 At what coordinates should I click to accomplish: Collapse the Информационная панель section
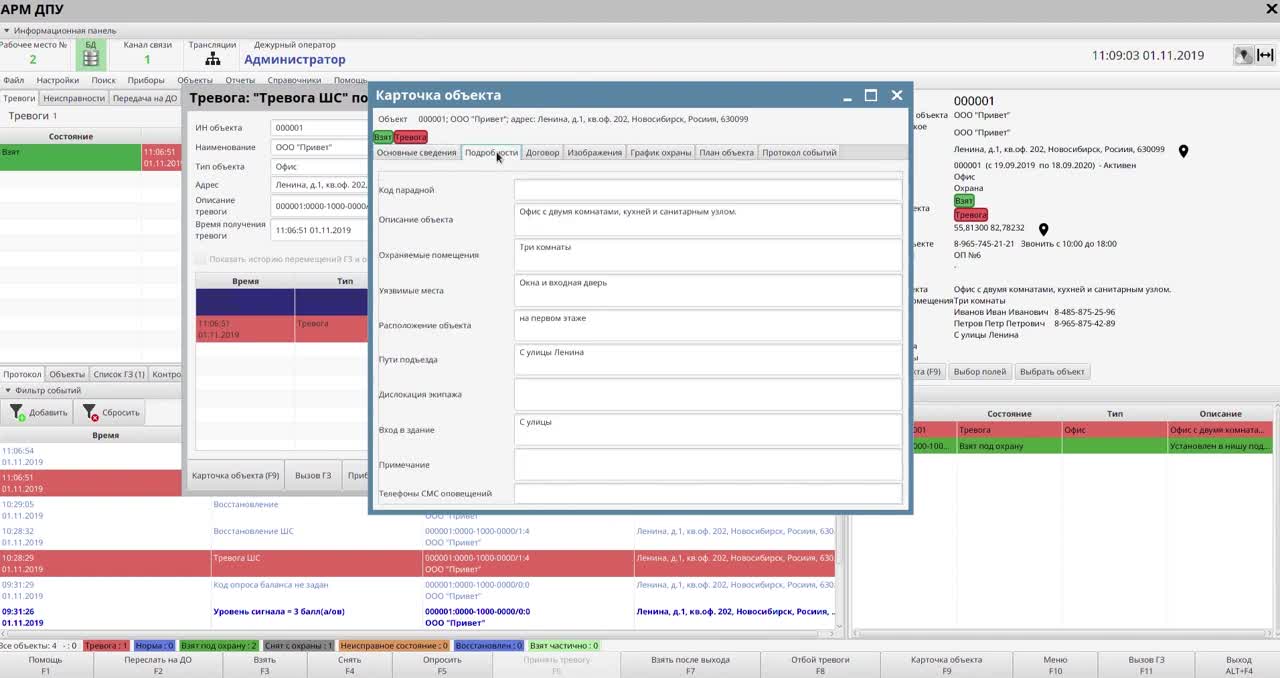point(7,31)
